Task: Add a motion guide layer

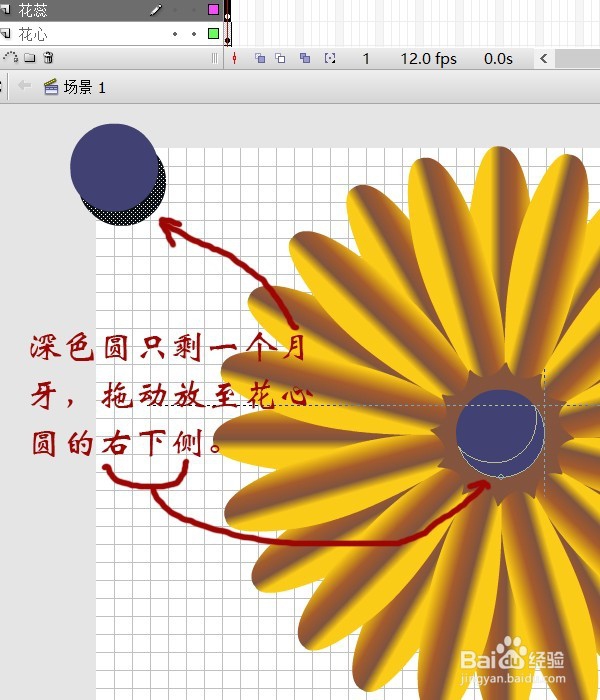Action: tap(10, 57)
